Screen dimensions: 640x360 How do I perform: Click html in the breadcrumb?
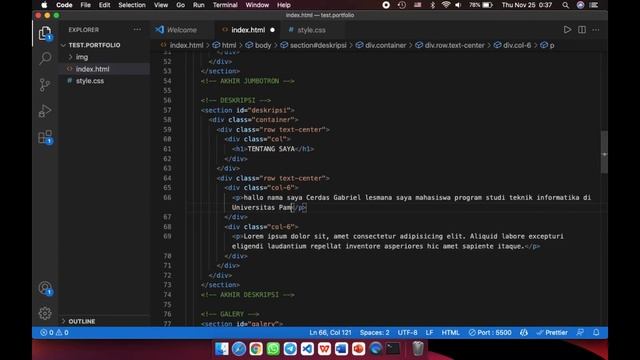[x=229, y=45]
